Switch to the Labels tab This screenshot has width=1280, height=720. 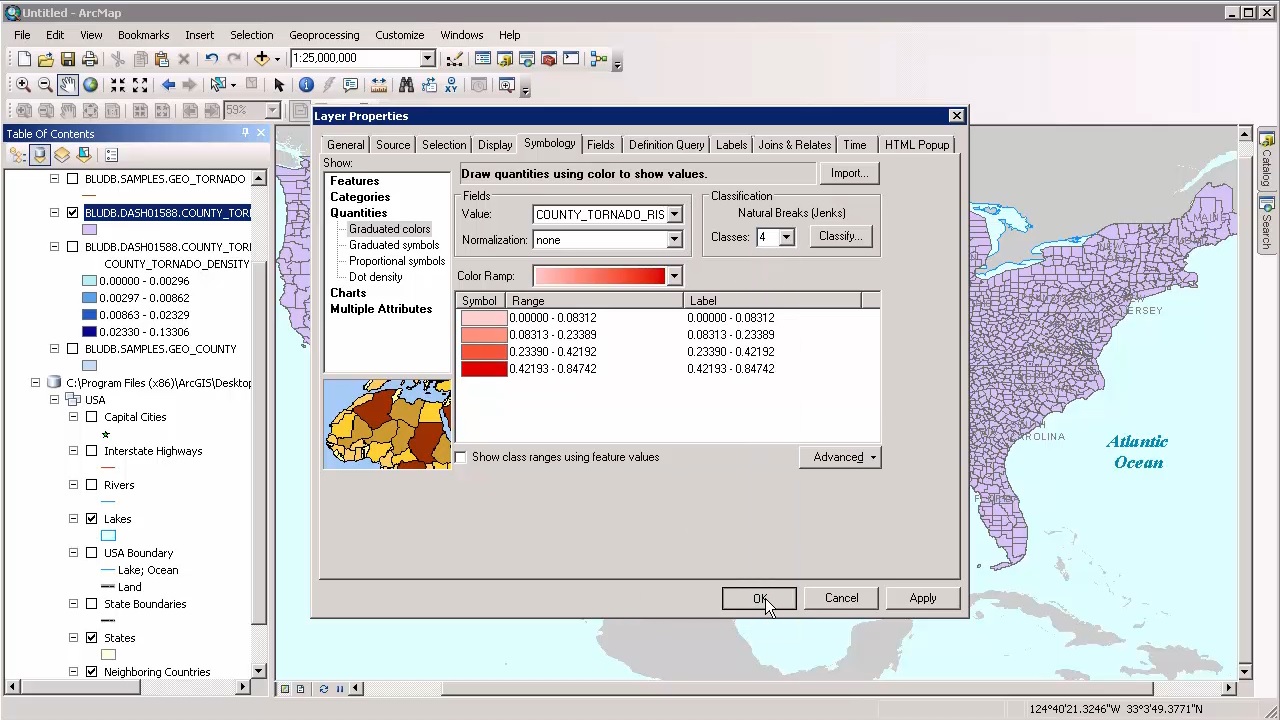click(731, 145)
